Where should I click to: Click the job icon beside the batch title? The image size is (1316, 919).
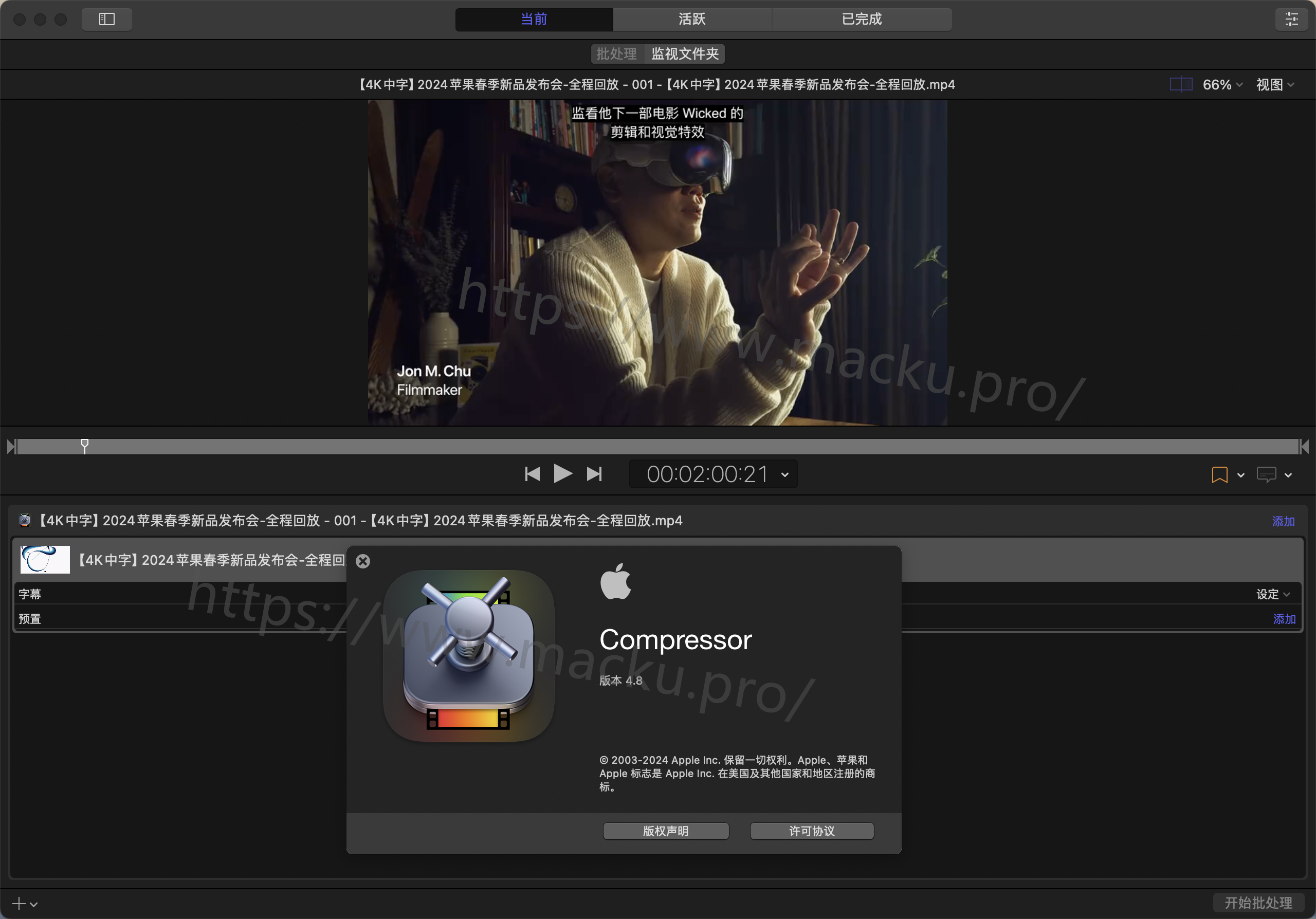click(25, 520)
